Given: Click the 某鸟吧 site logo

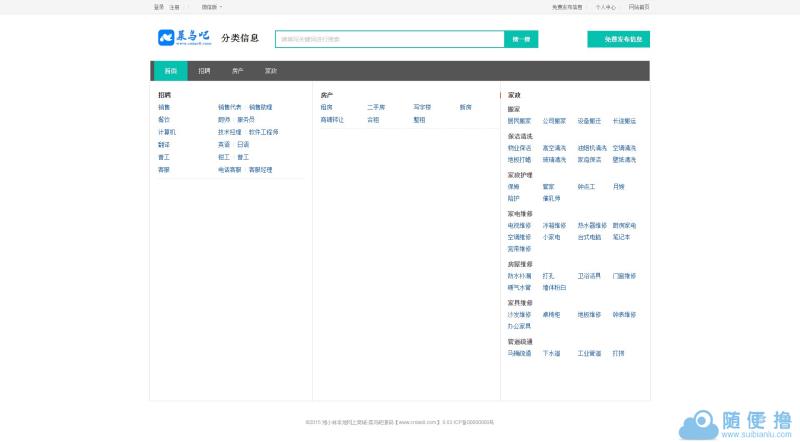Looking at the screenshot, I should [184, 38].
